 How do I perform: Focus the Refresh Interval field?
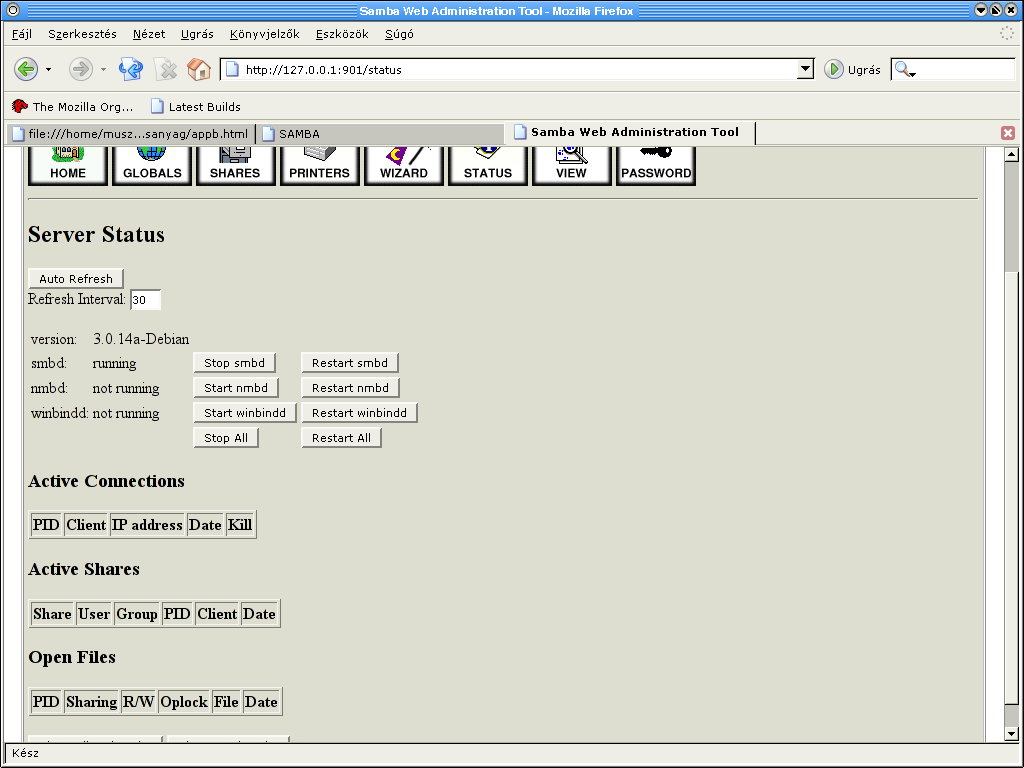(x=146, y=300)
